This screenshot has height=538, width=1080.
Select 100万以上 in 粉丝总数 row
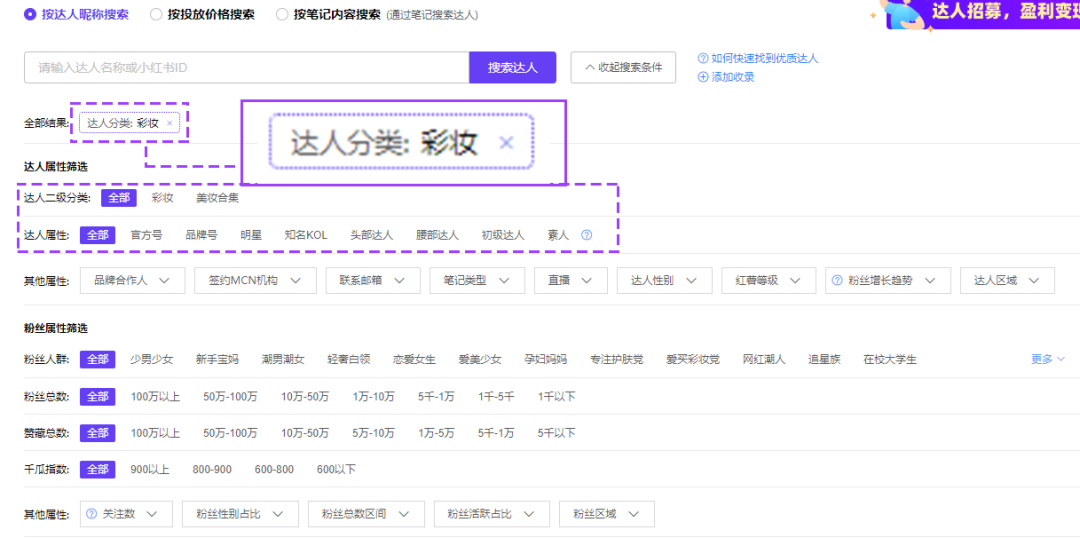point(155,397)
